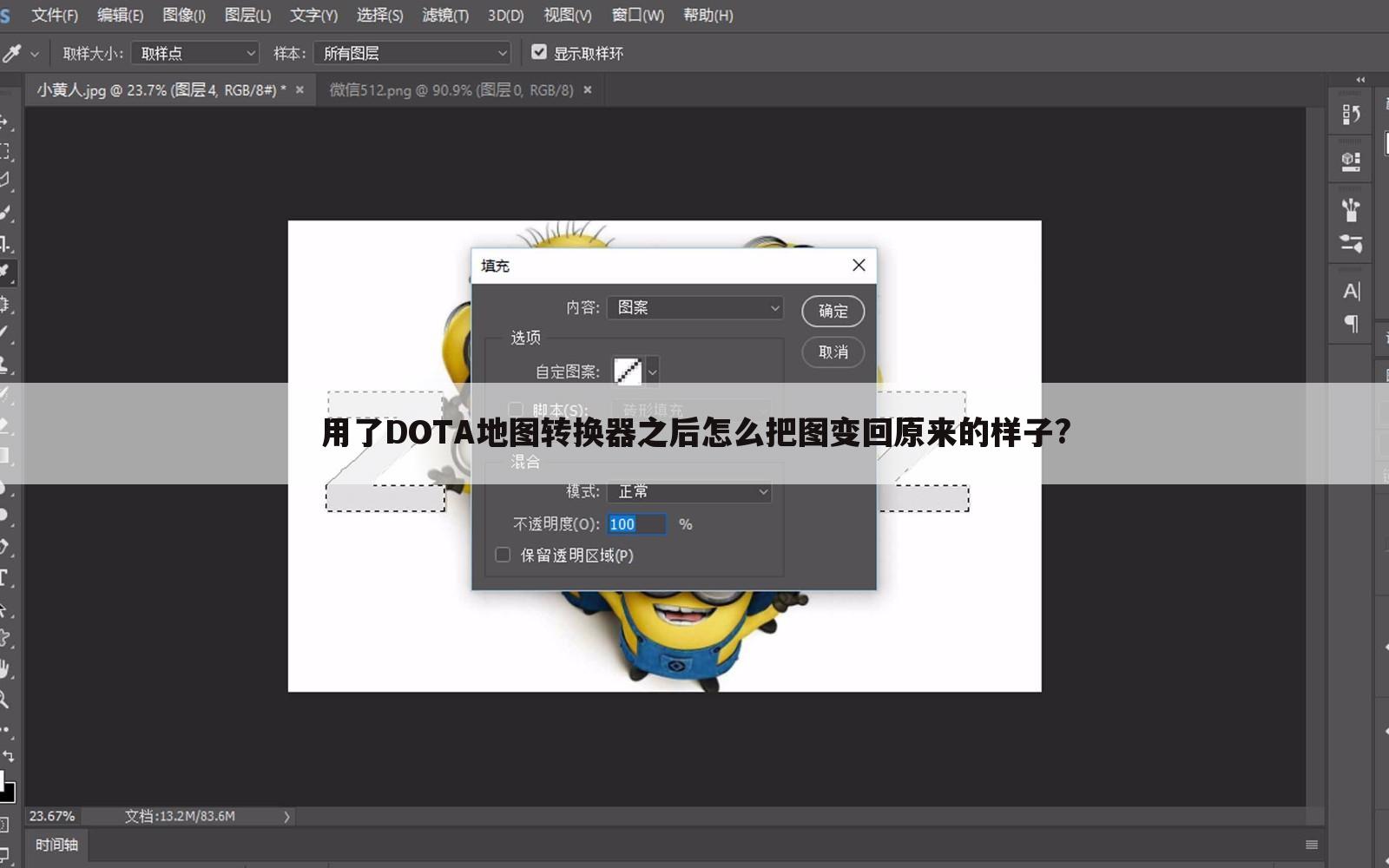The height and width of the screenshot is (868, 1389).
Task: Open the 样本 所有图层 dropdown
Action: pos(412,54)
